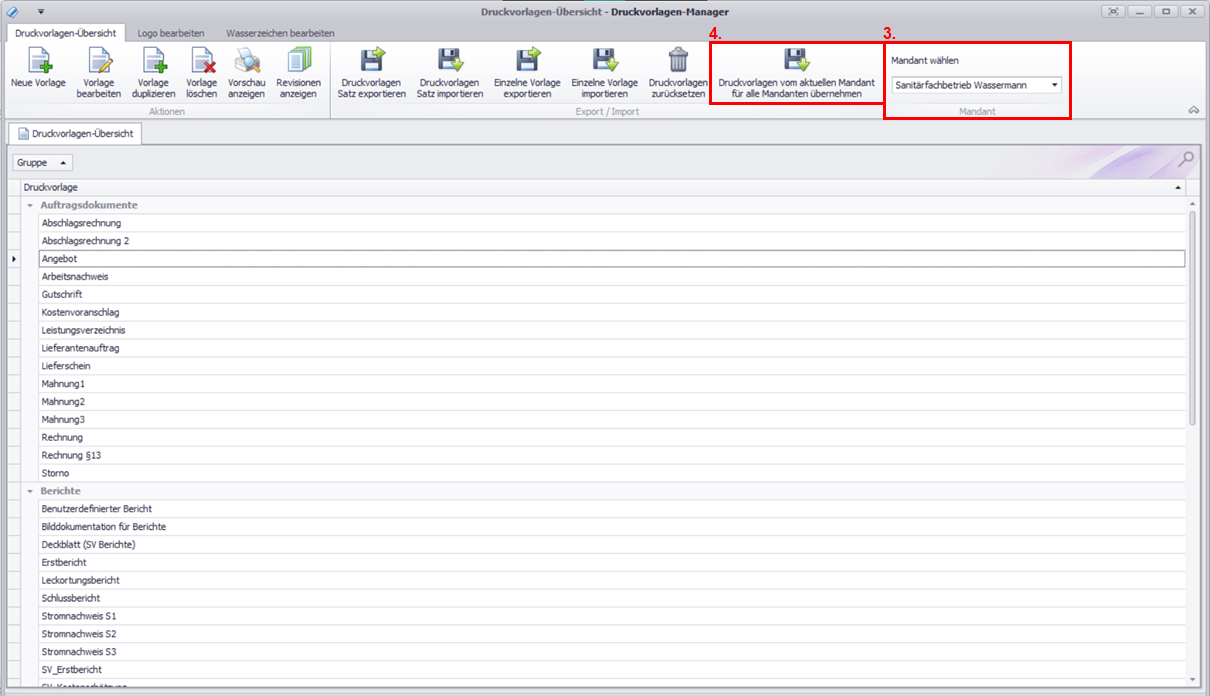Collapse the Berichte group
The image size is (1210, 696).
(x=30, y=491)
